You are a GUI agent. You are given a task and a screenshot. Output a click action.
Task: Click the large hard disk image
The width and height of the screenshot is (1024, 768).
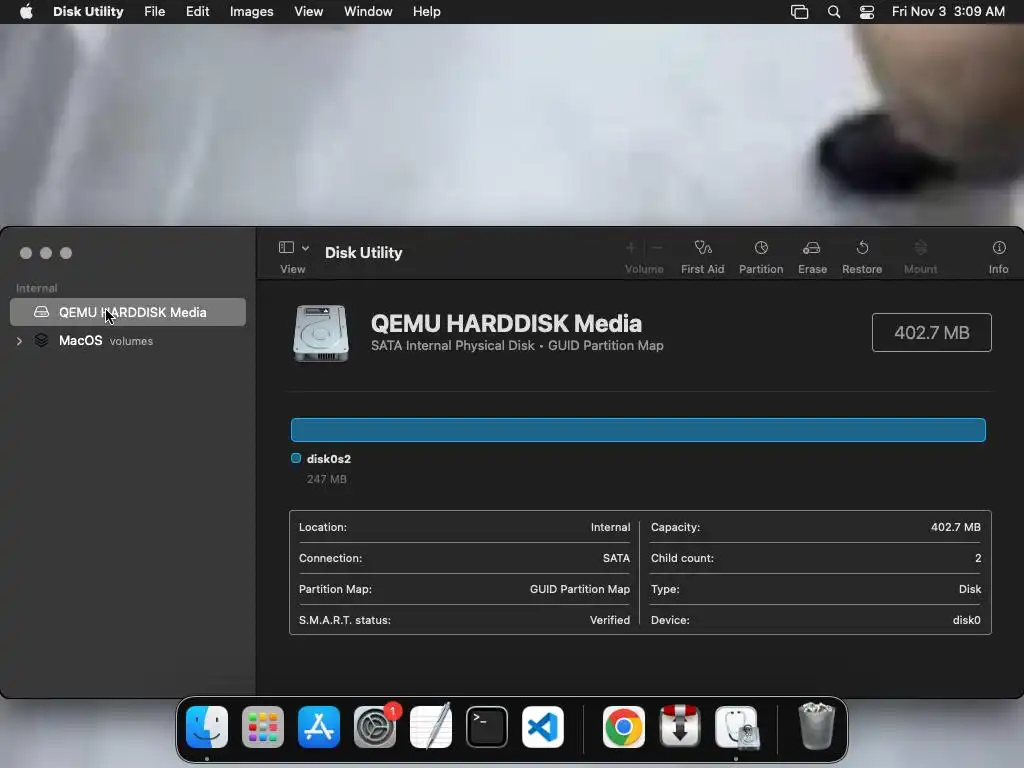pyautogui.click(x=321, y=333)
